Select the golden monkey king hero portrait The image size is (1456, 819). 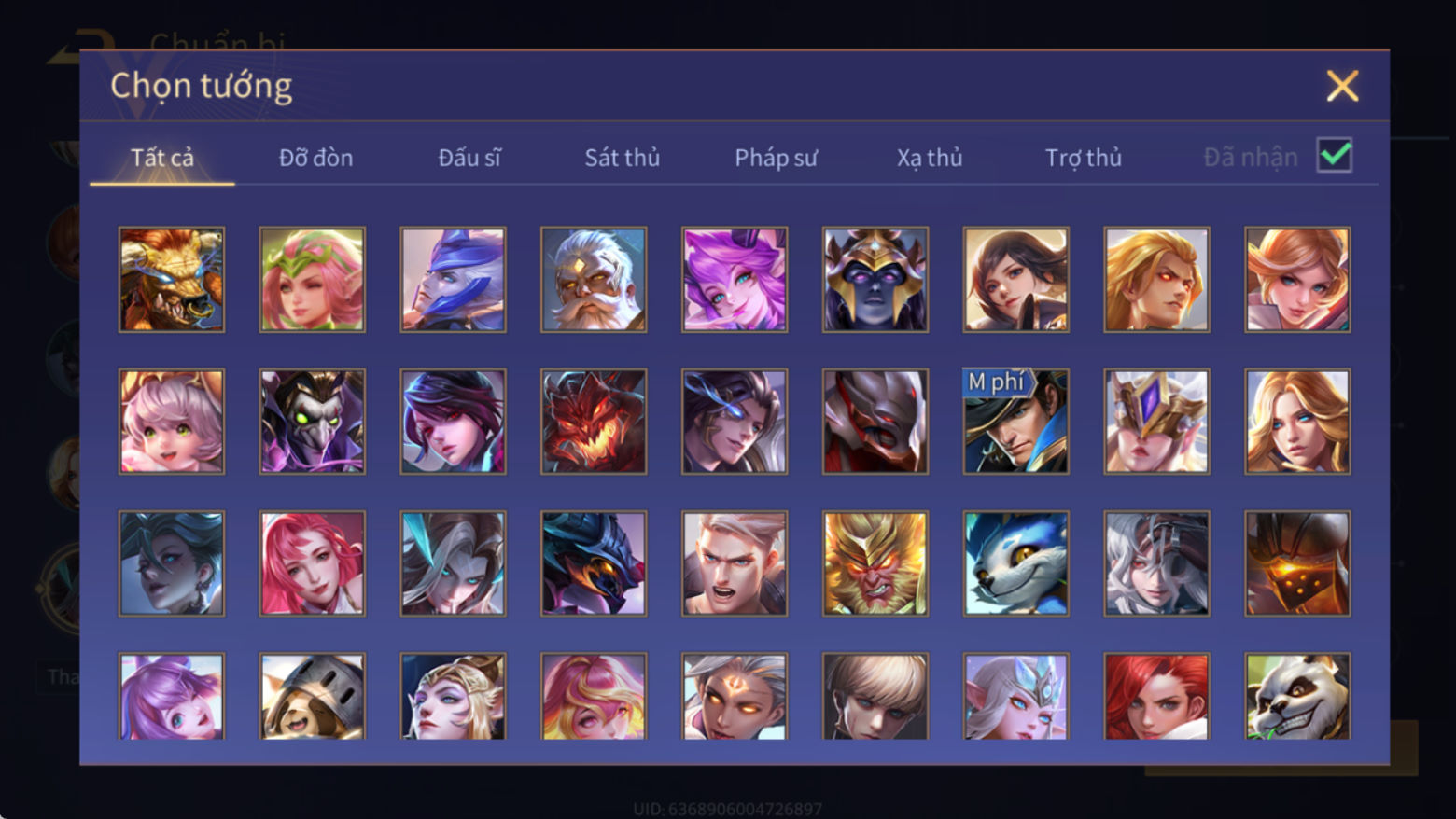[x=875, y=563]
